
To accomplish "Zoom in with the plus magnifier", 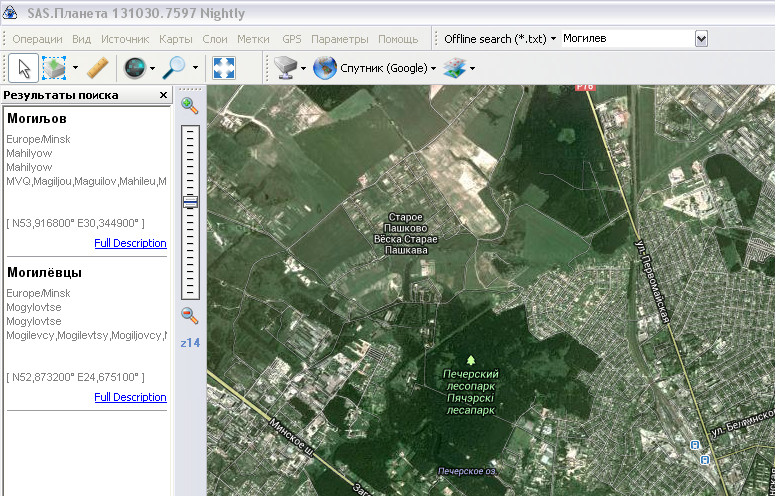I will [x=189, y=105].
